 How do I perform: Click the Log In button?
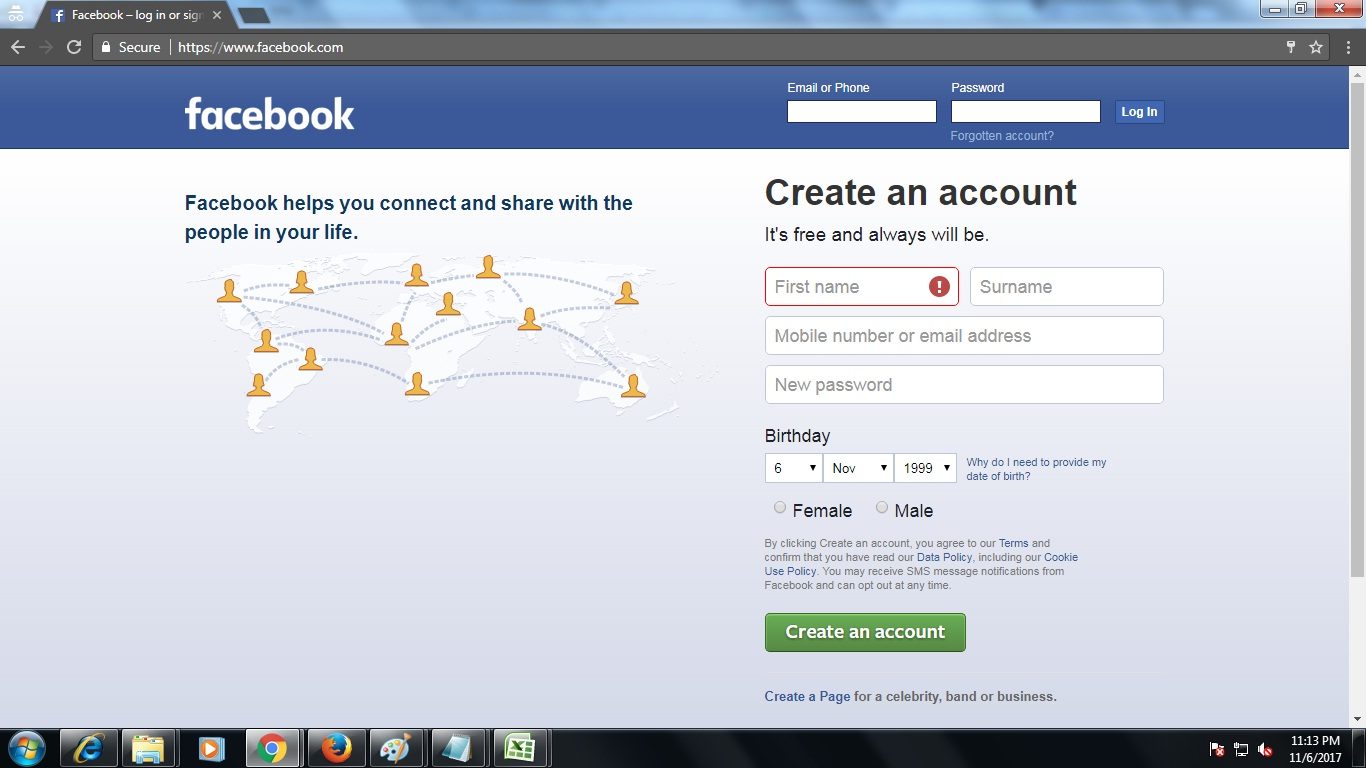[x=1139, y=112]
